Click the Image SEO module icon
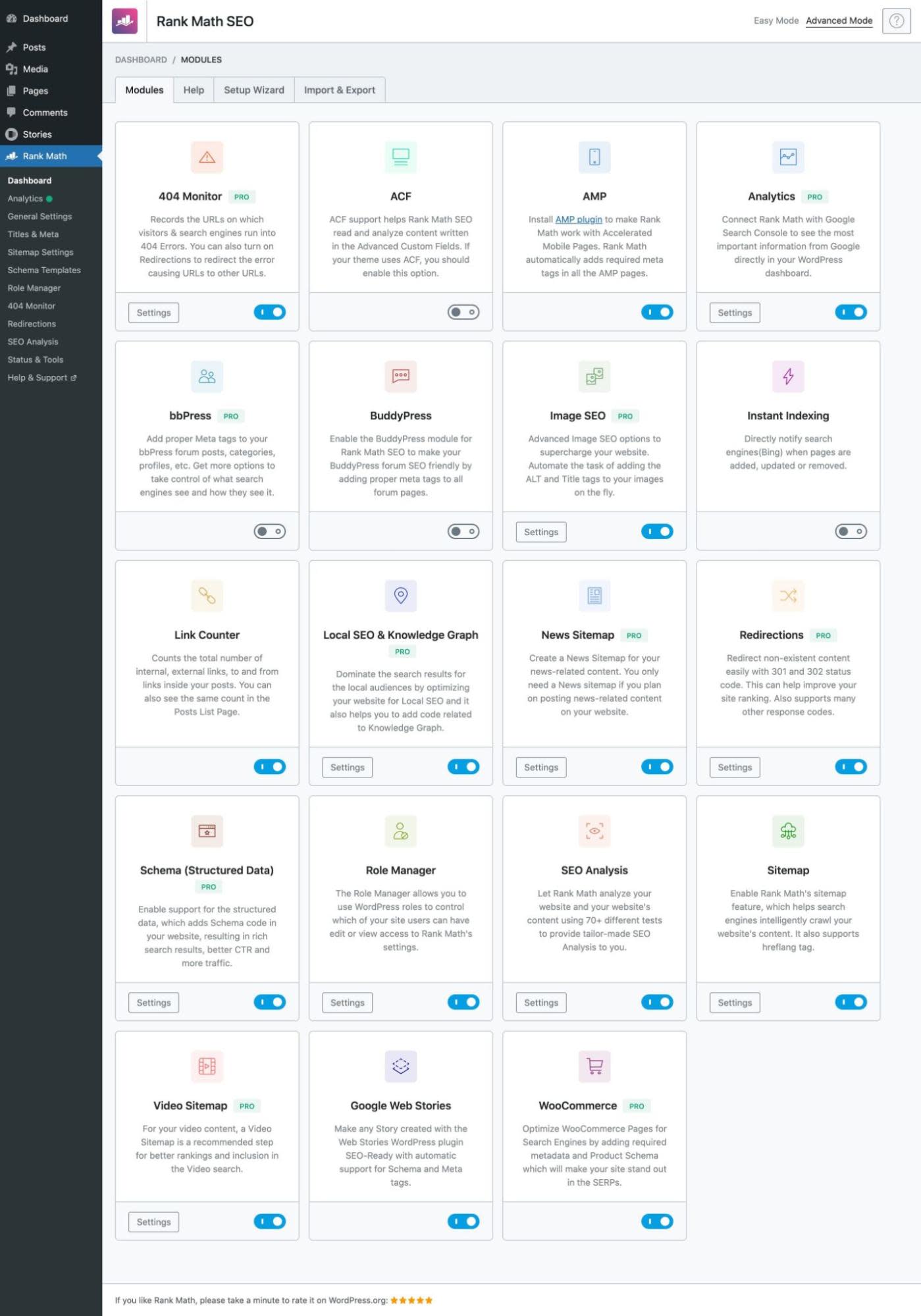 click(594, 376)
